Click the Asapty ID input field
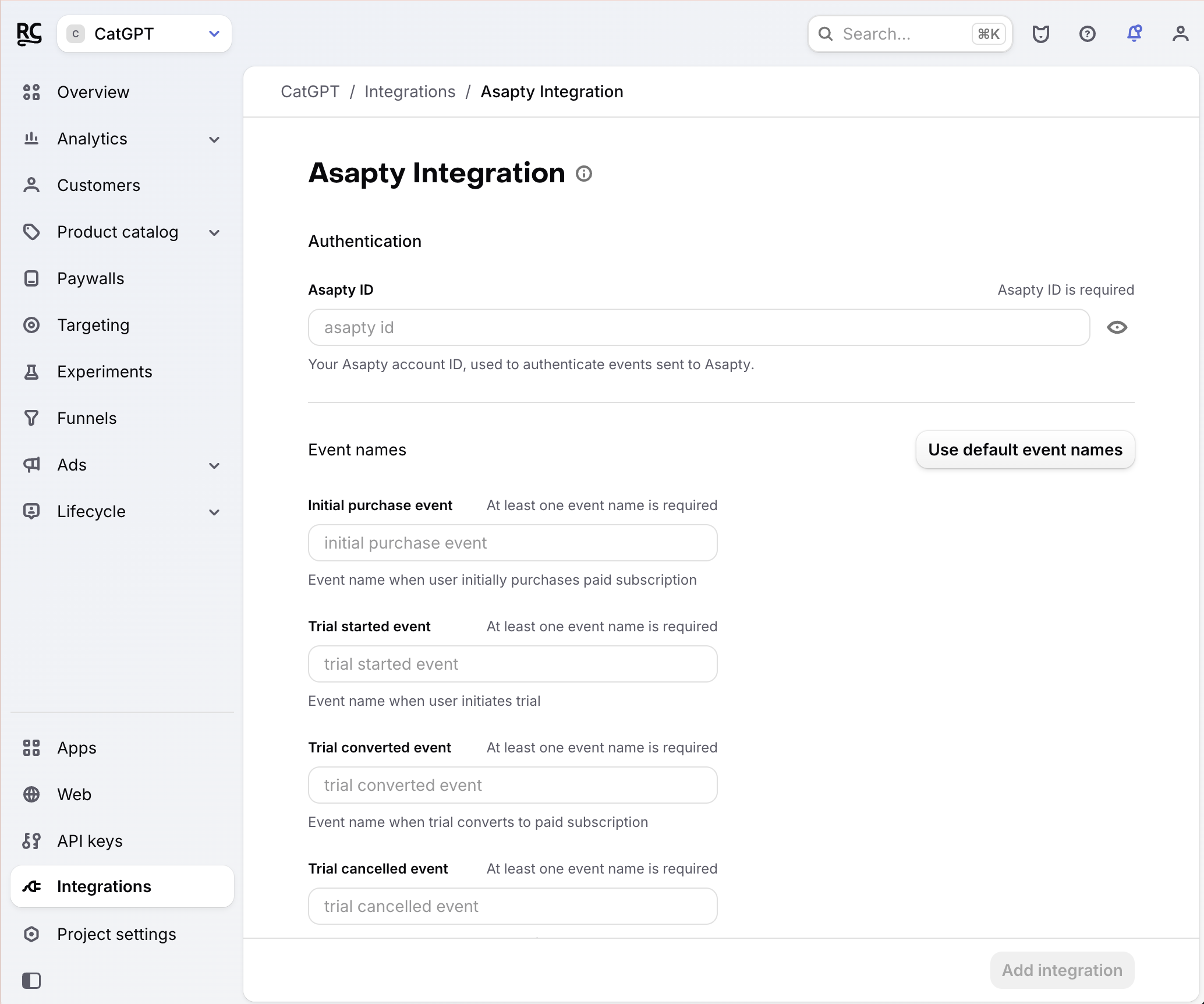This screenshot has width=1204, height=1004. [x=699, y=327]
